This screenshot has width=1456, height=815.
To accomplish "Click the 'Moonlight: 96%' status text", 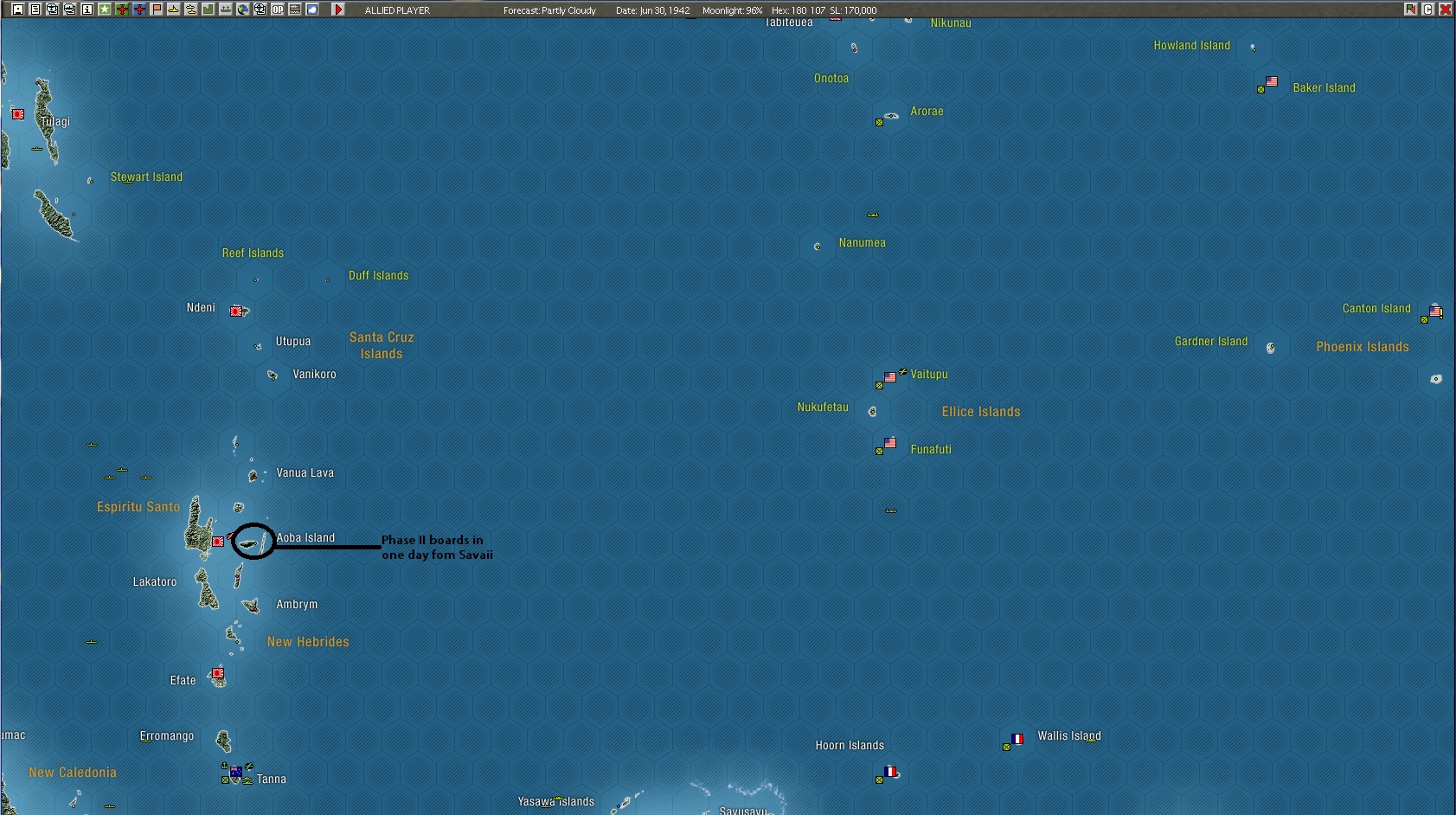I will click(733, 10).
